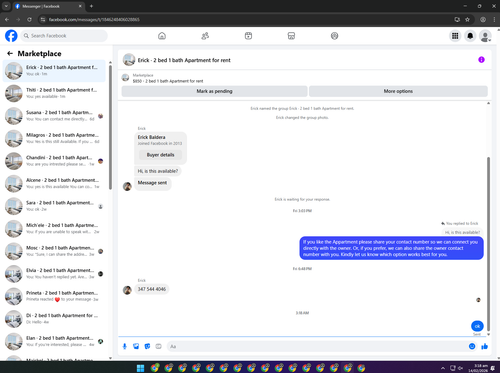The image size is (500, 373).
Task: Open the Elan conversation
Action: (54, 342)
